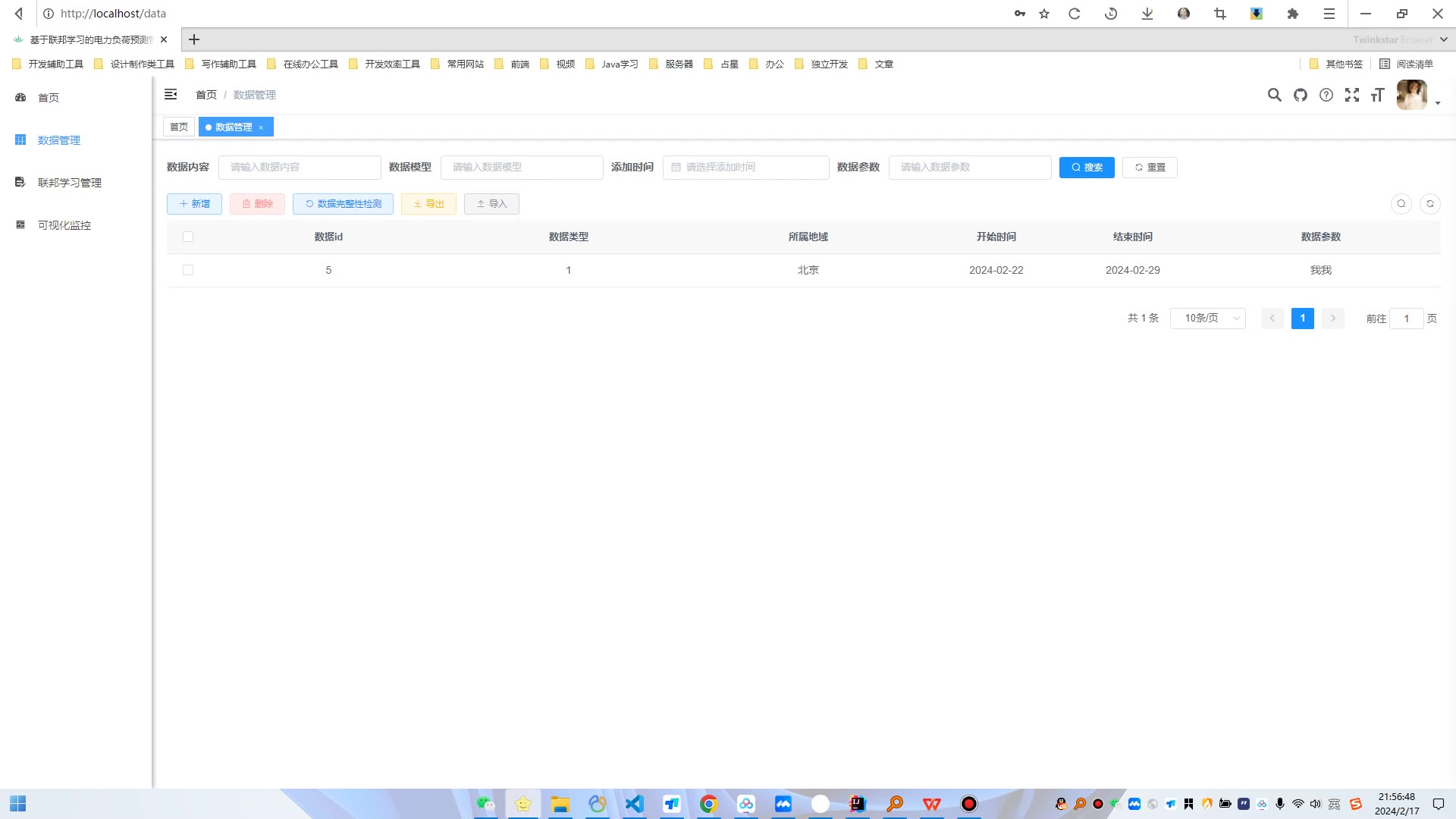This screenshot has width=1456, height=819.
Task: Open the 添加时间 date picker
Action: 745,167
